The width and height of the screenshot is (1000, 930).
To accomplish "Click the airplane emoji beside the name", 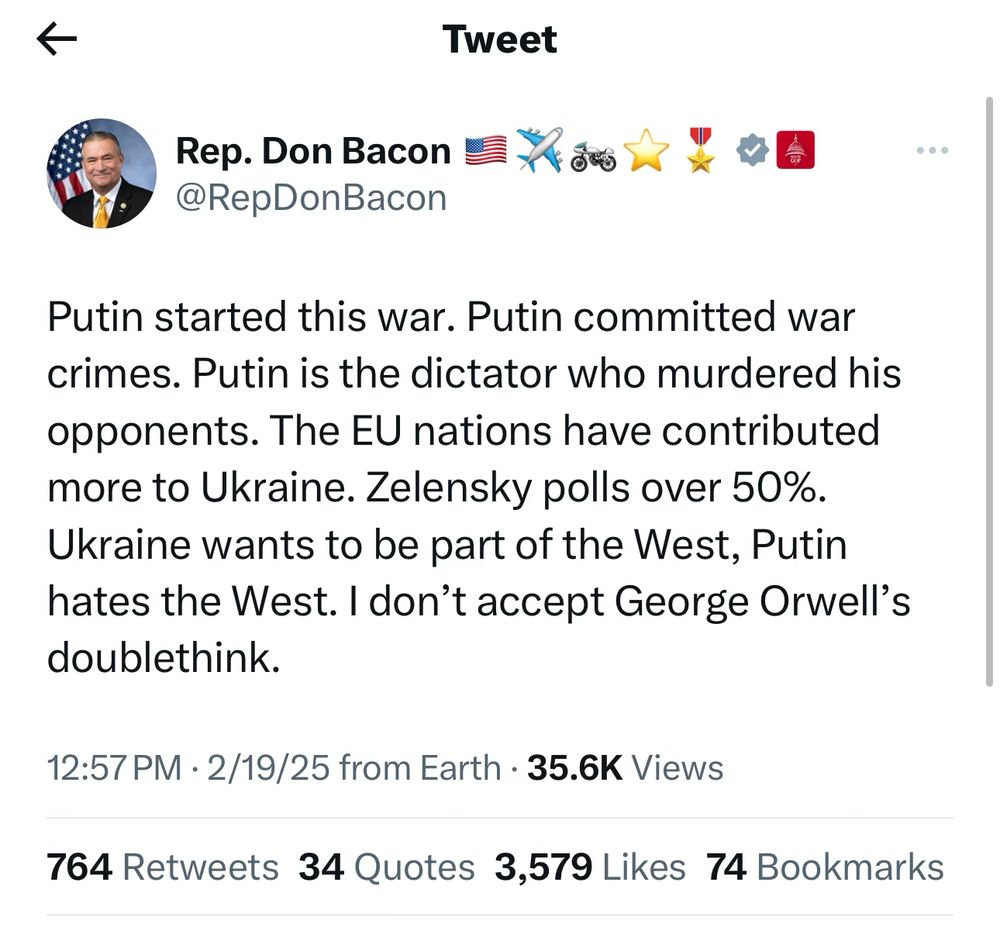I will [539, 150].
